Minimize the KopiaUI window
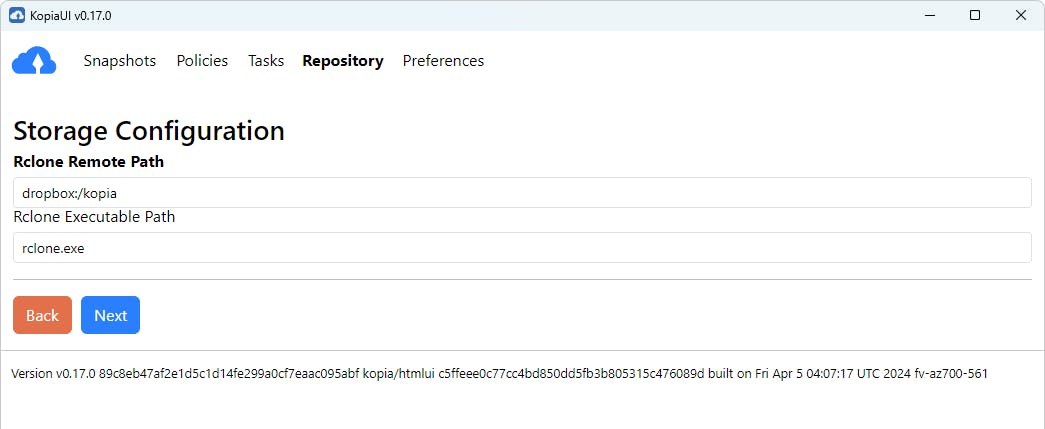Image resolution: width=1045 pixels, height=429 pixels. click(929, 15)
